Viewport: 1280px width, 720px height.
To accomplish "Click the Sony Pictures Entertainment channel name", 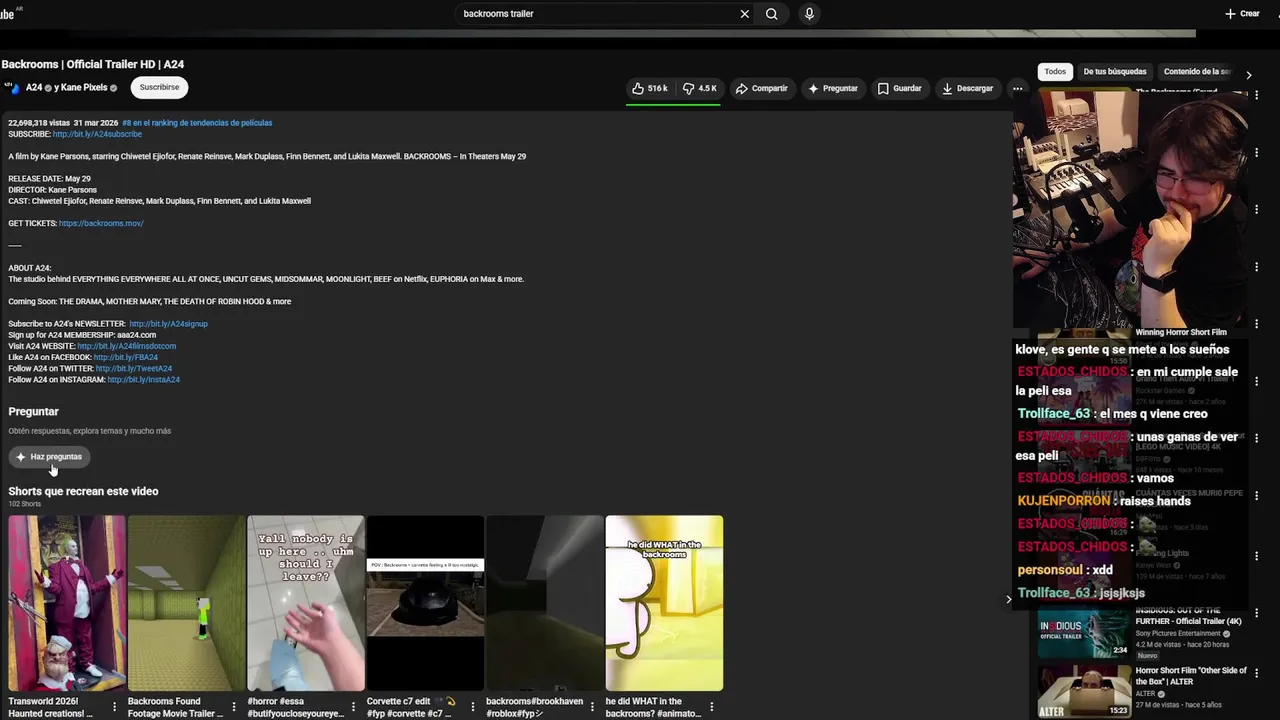I will tap(1178, 634).
